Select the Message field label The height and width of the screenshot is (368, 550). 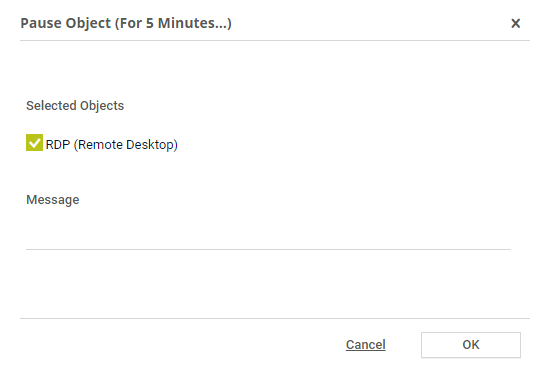(53, 200)
